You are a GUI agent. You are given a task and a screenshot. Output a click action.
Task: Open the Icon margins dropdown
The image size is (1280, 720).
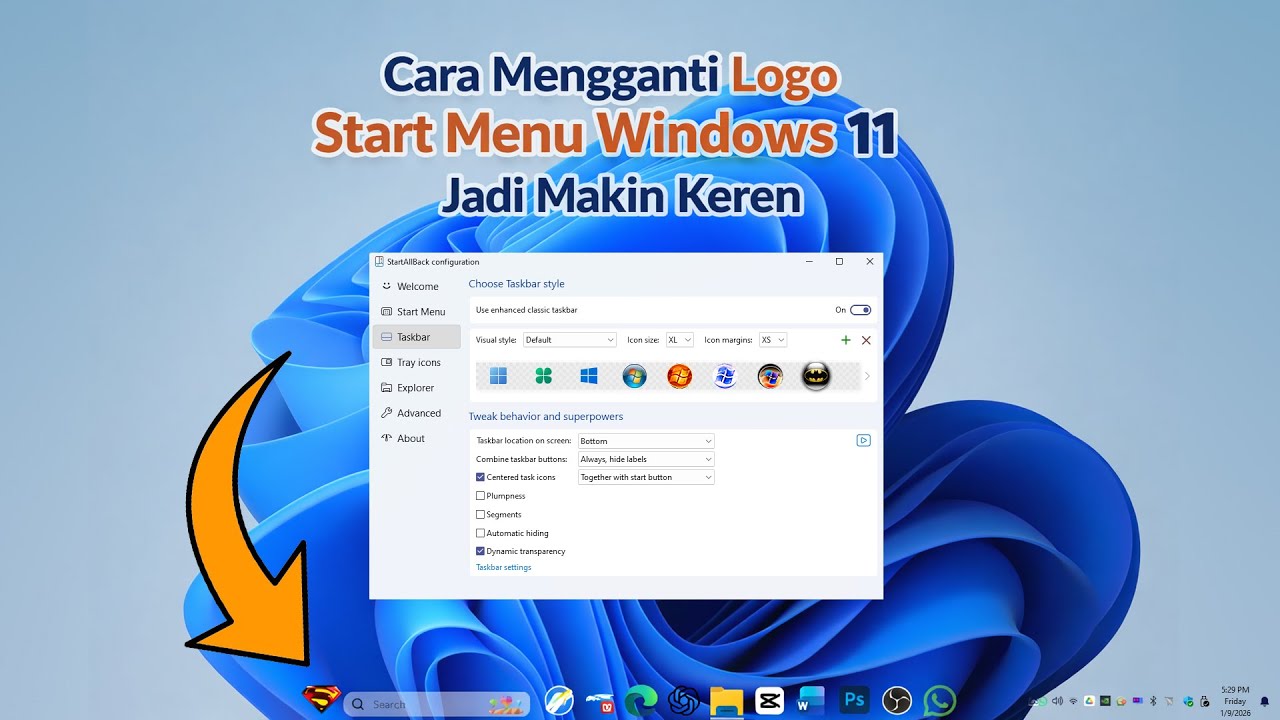773,340
